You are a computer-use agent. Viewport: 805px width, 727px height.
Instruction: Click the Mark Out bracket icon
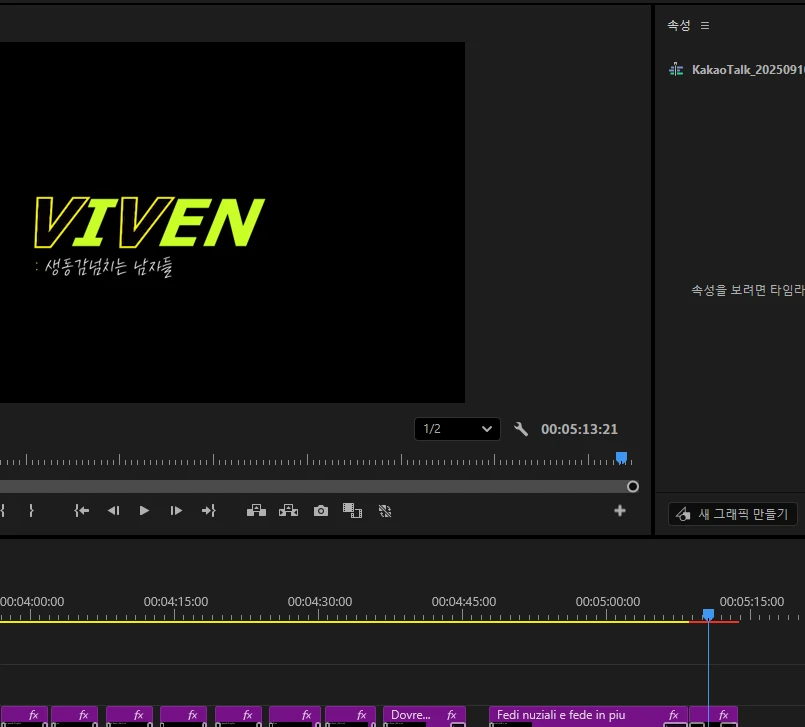pos(31,510)
